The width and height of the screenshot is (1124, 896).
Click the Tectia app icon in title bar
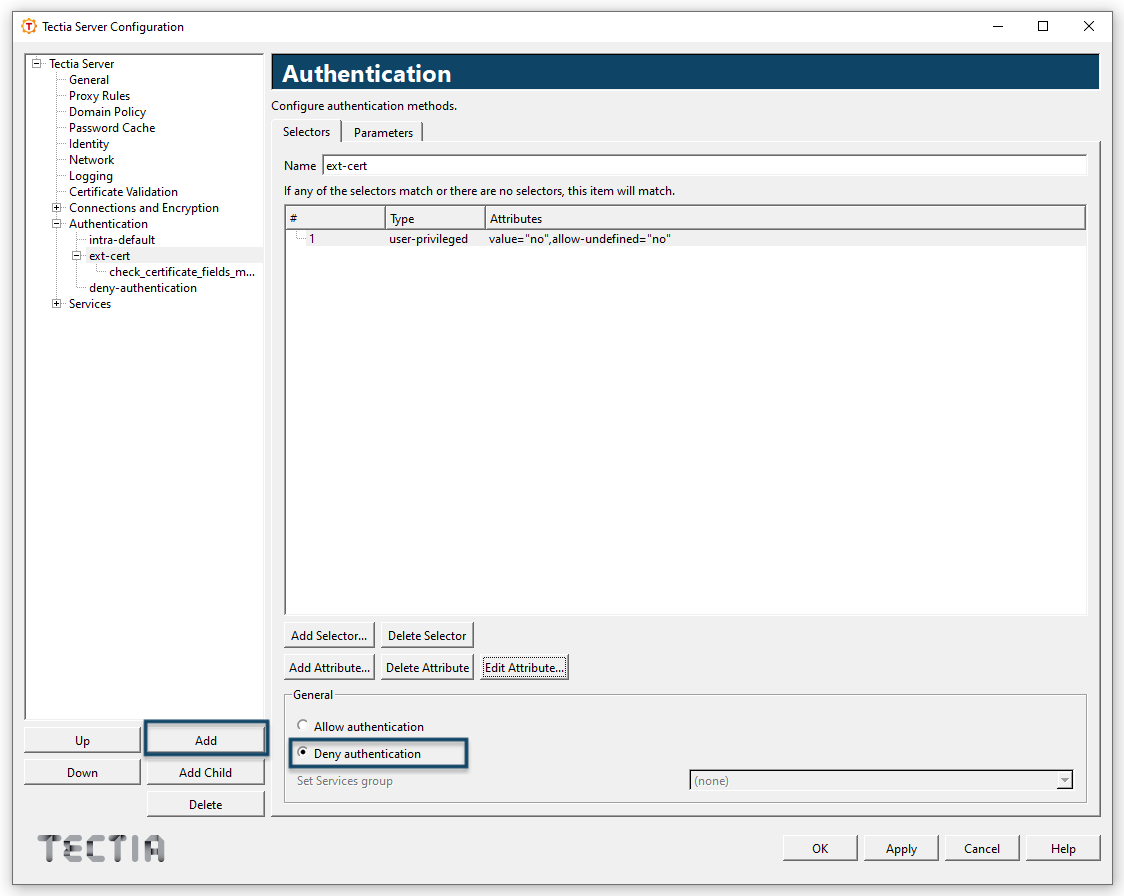pos(29,27)
